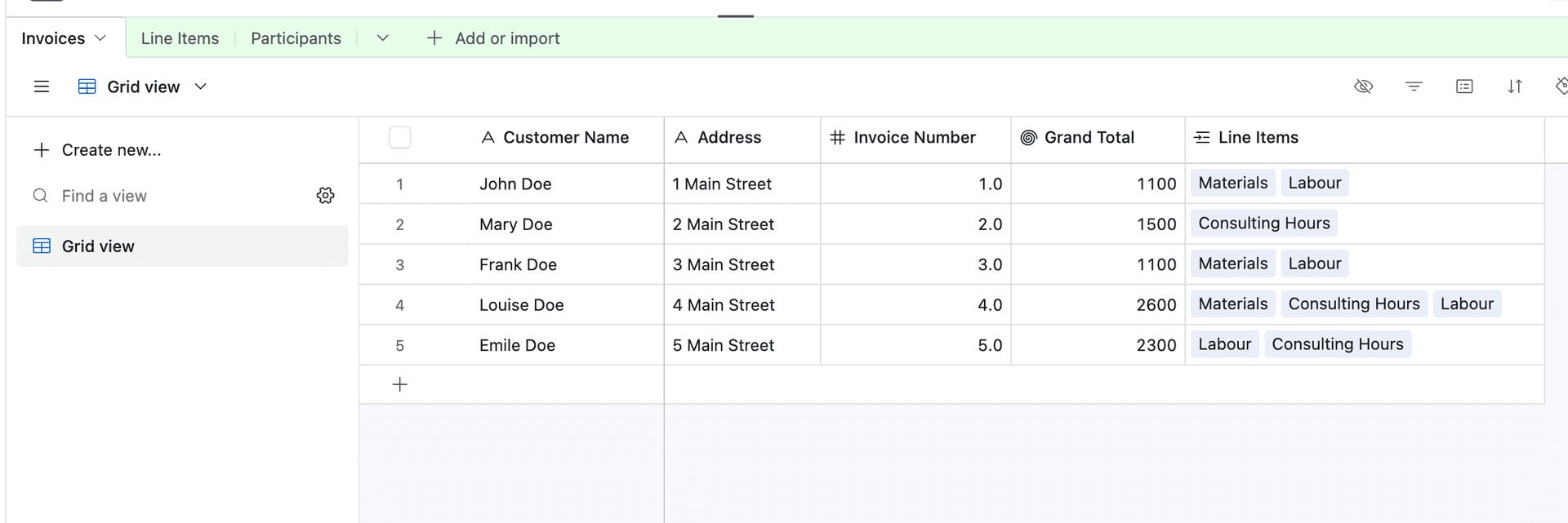This screenshot has width=1568, height=523.
Task: Click the Grand Total cell 2600
Action: click(1098, 305)
